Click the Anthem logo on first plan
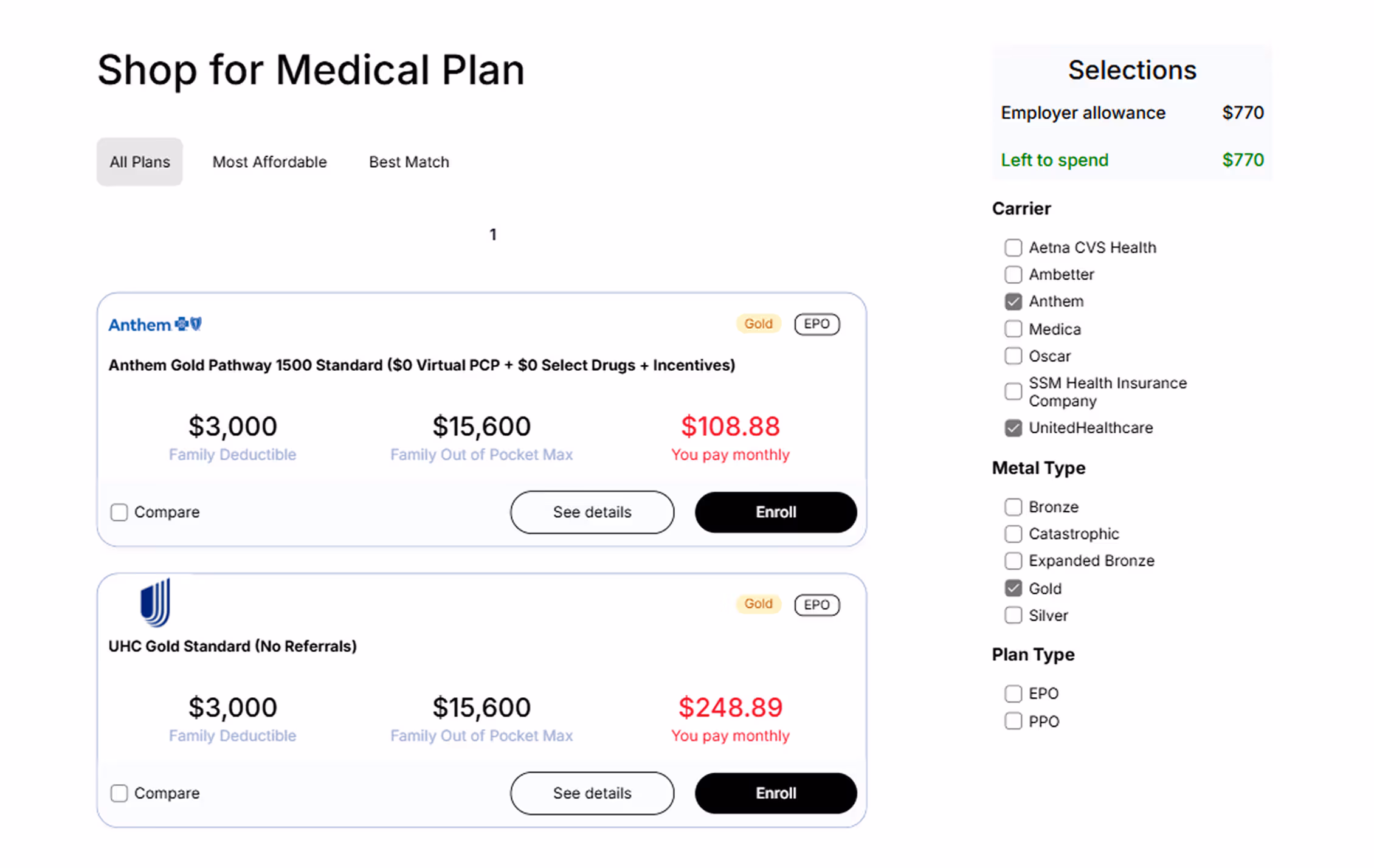The height and width of the screenshot is (868, 1374). 155,325
